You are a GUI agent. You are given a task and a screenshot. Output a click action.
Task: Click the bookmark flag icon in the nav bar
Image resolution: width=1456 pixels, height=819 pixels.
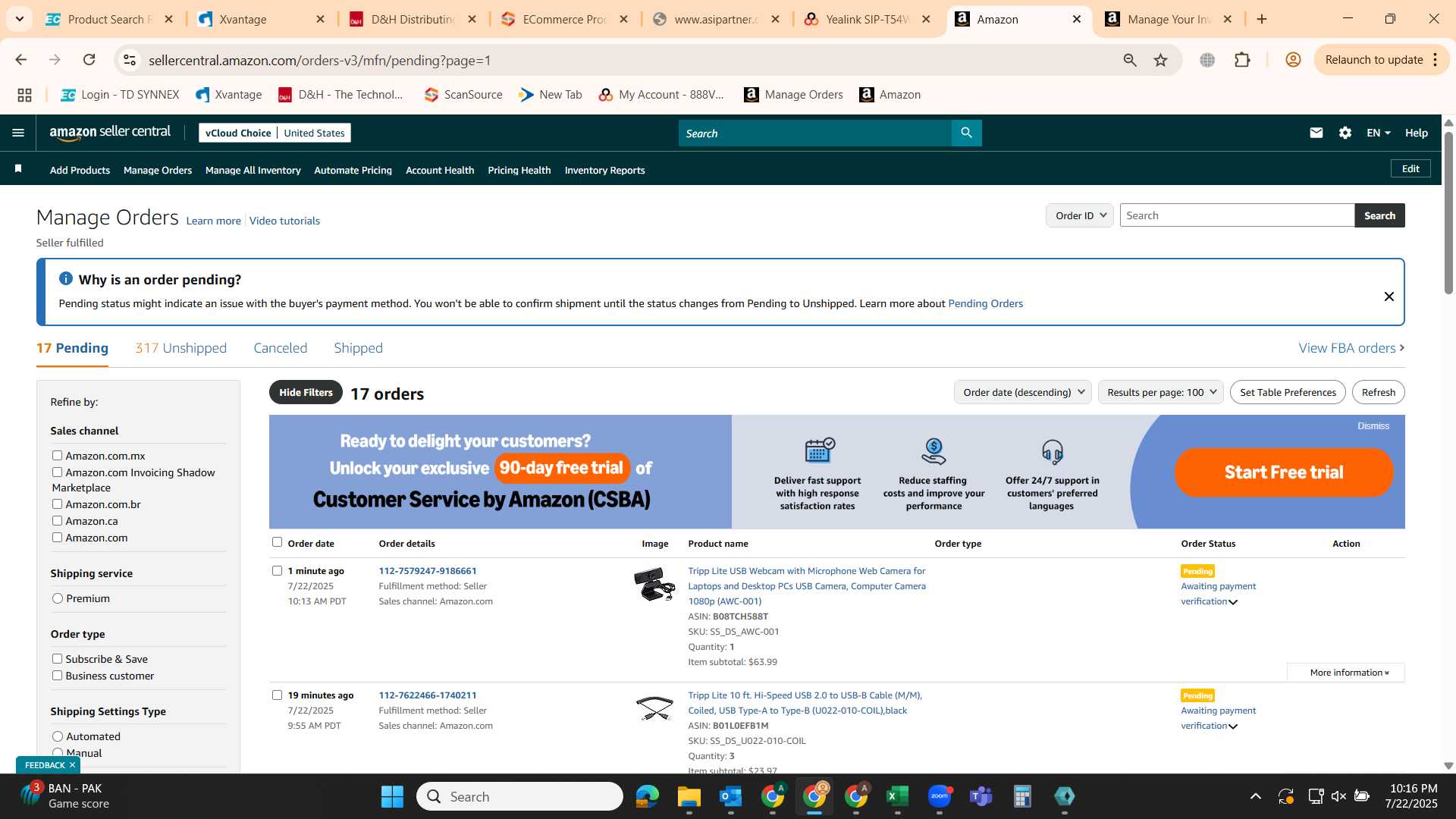[18, 169]
